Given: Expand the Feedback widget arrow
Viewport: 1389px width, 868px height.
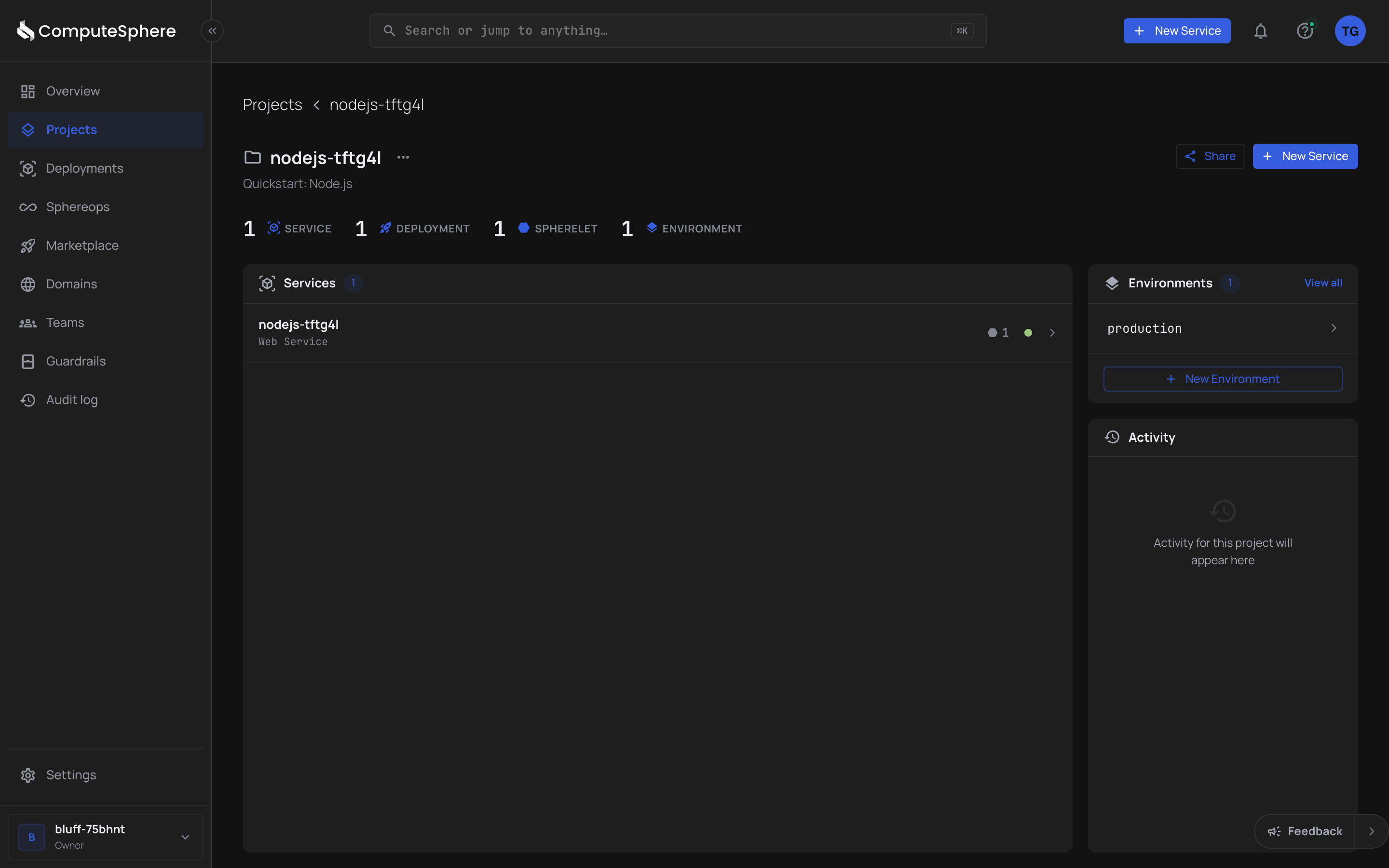Looking at the screenshot, I should (x=1371, y=831).
